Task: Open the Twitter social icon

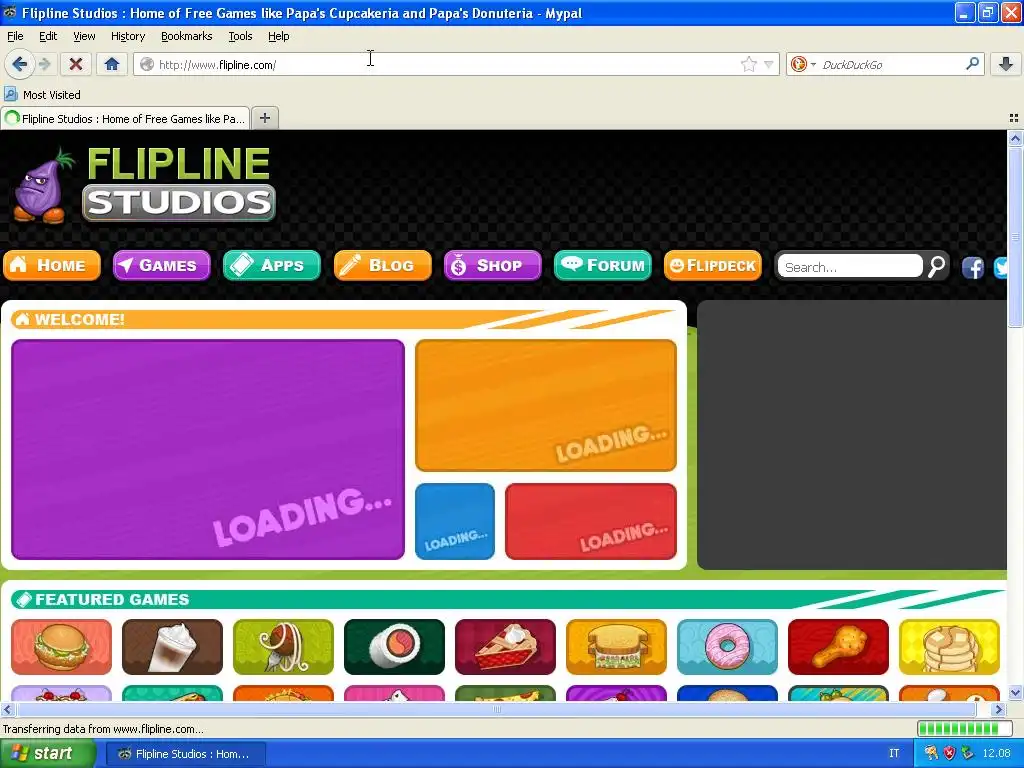Action: coord(1000,267)
